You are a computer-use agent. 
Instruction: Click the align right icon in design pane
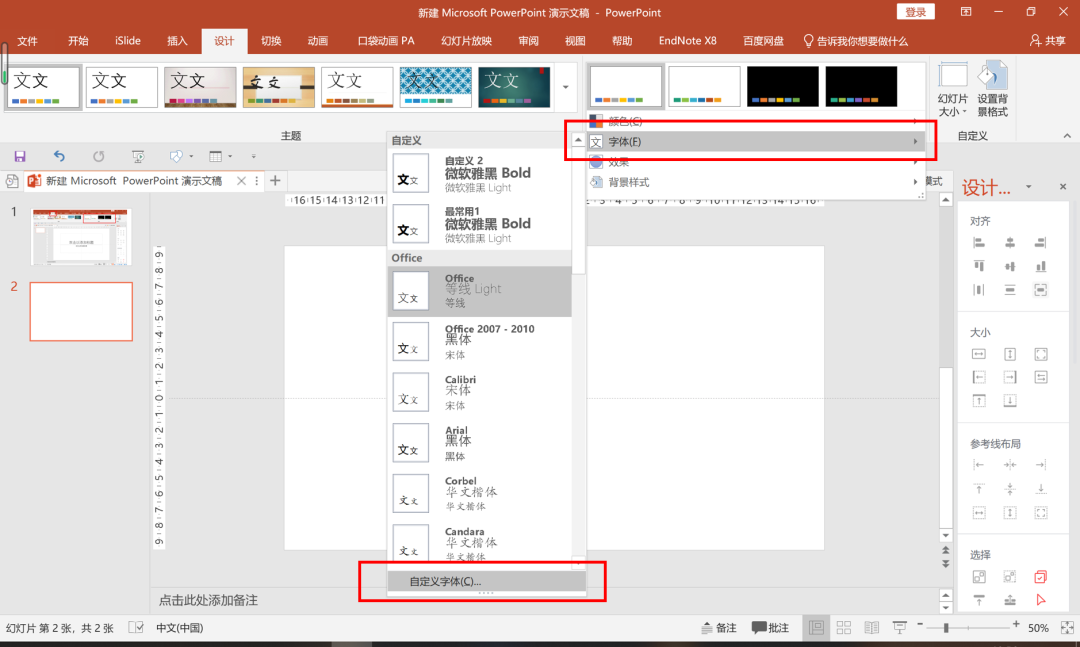point(1040,243)
